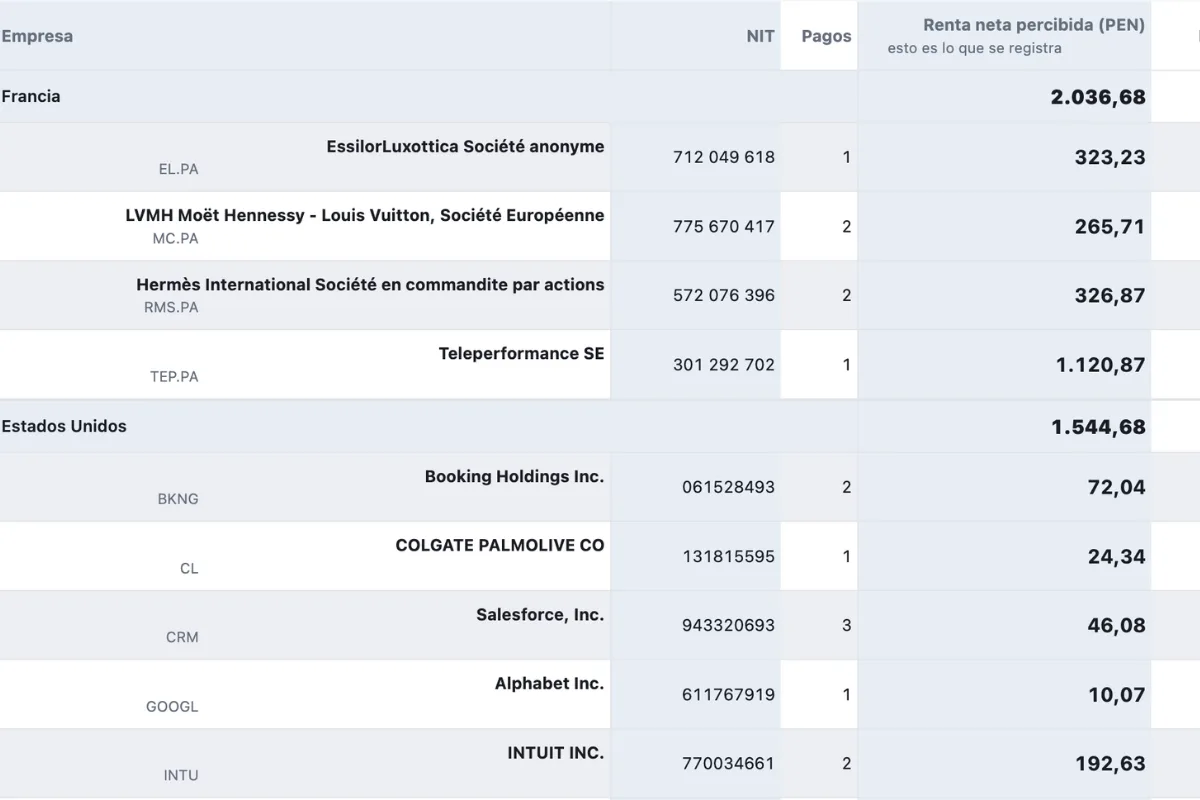Select NIT 061528493
Viewport: 1200px width, 800px height.
(729, 487)
